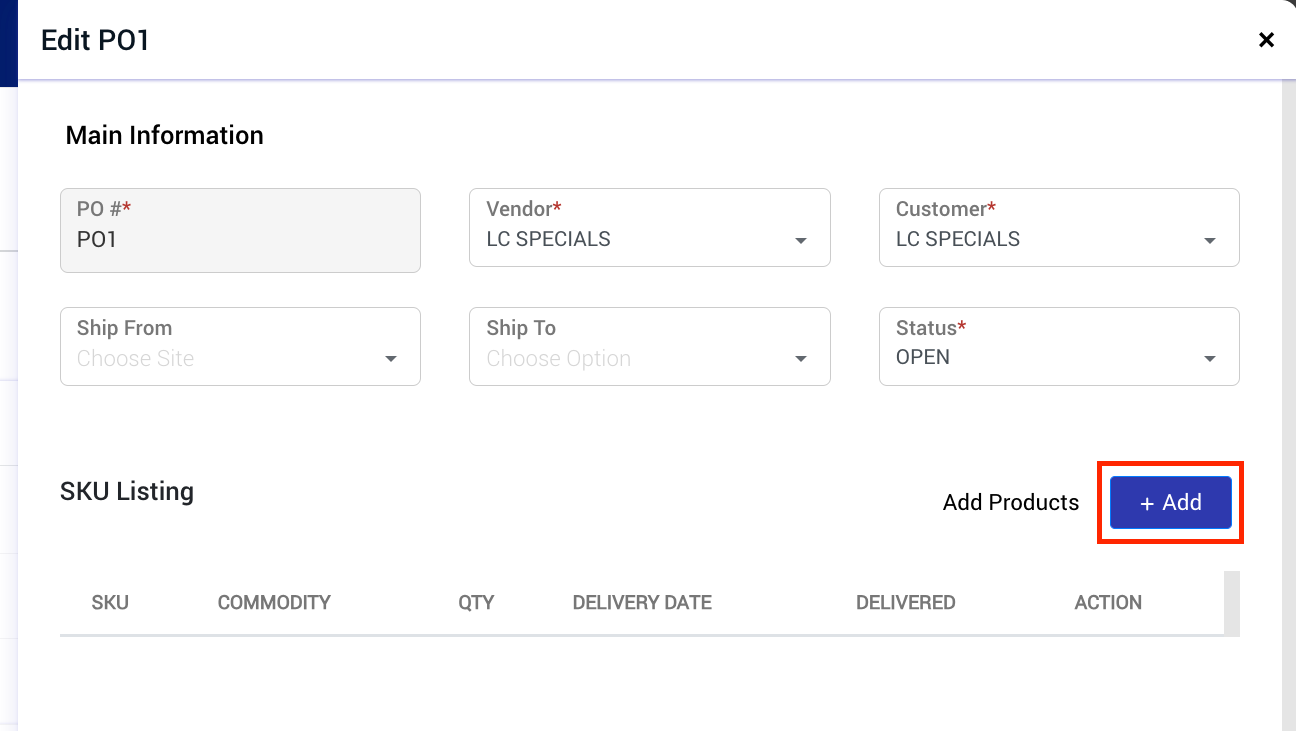
Task: Click the DELIVERY DATE column header
Action: (x=642, y=603)
